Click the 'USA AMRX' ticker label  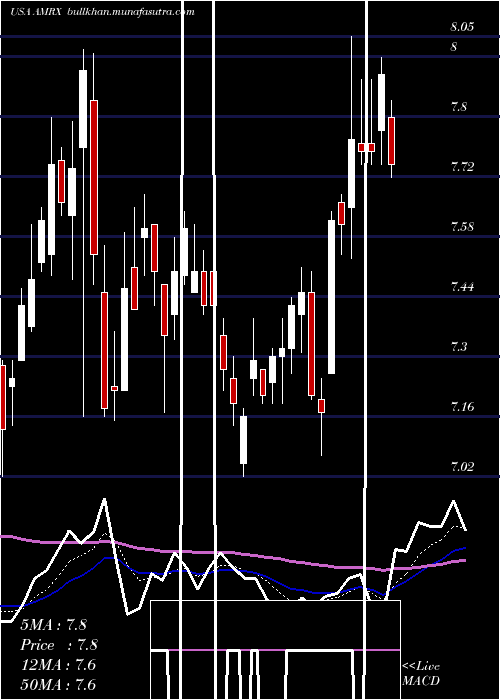[x=36, y=12]
